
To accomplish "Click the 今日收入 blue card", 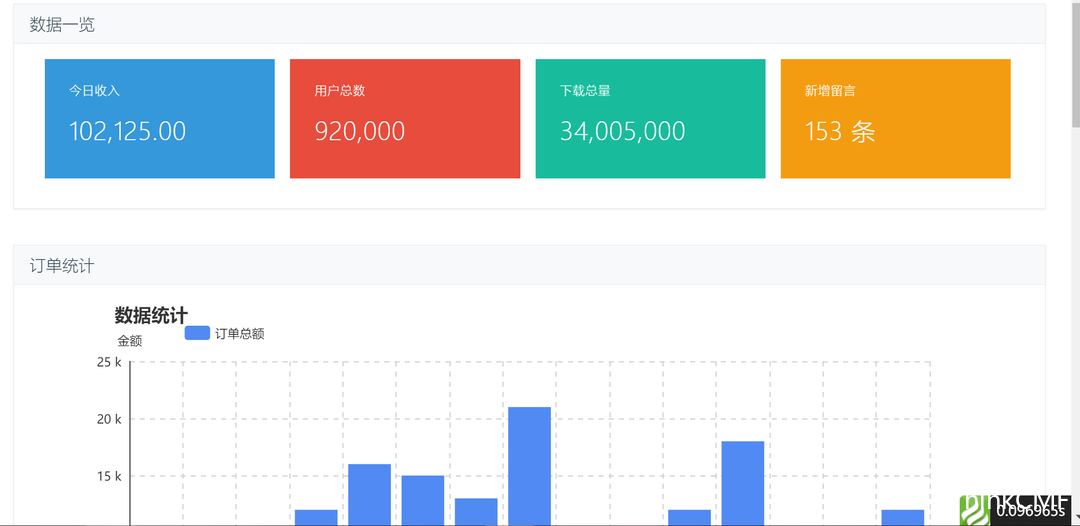I will point(160,118).
